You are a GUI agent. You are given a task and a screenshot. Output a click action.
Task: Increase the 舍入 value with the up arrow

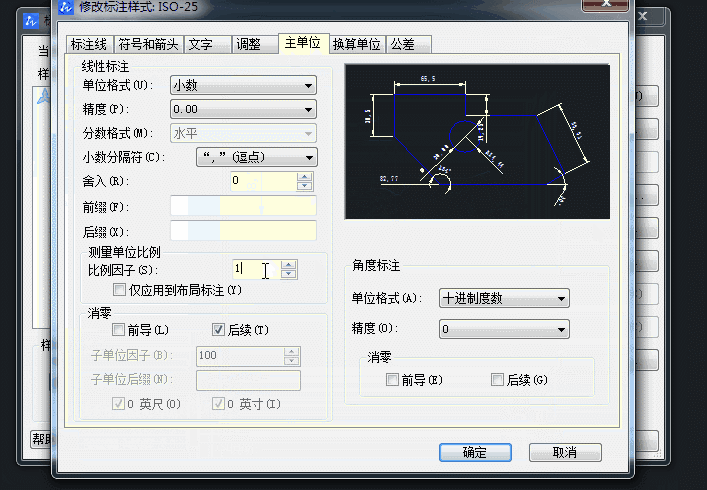point(305,176)
